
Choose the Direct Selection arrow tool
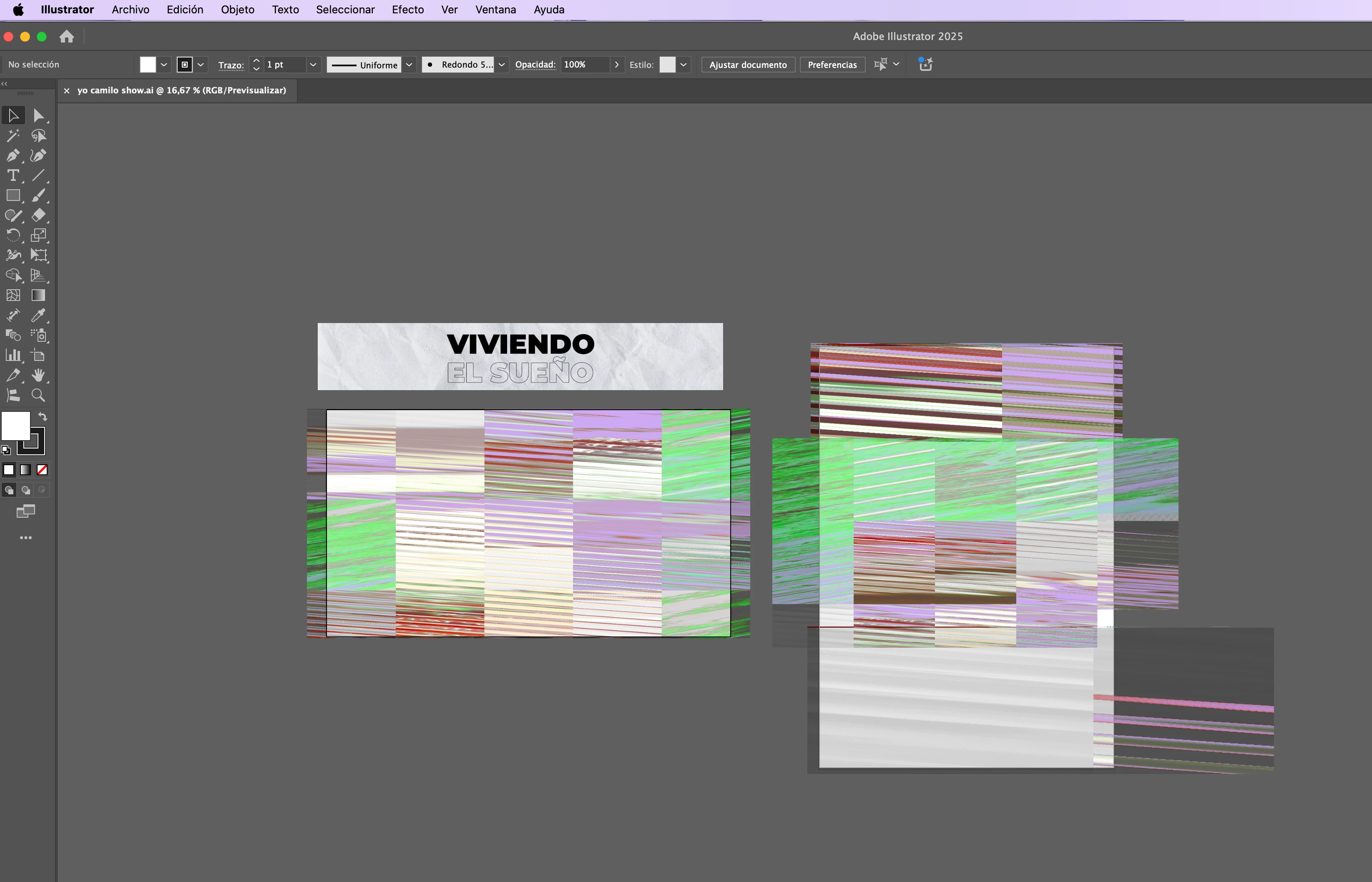point(38,116)
